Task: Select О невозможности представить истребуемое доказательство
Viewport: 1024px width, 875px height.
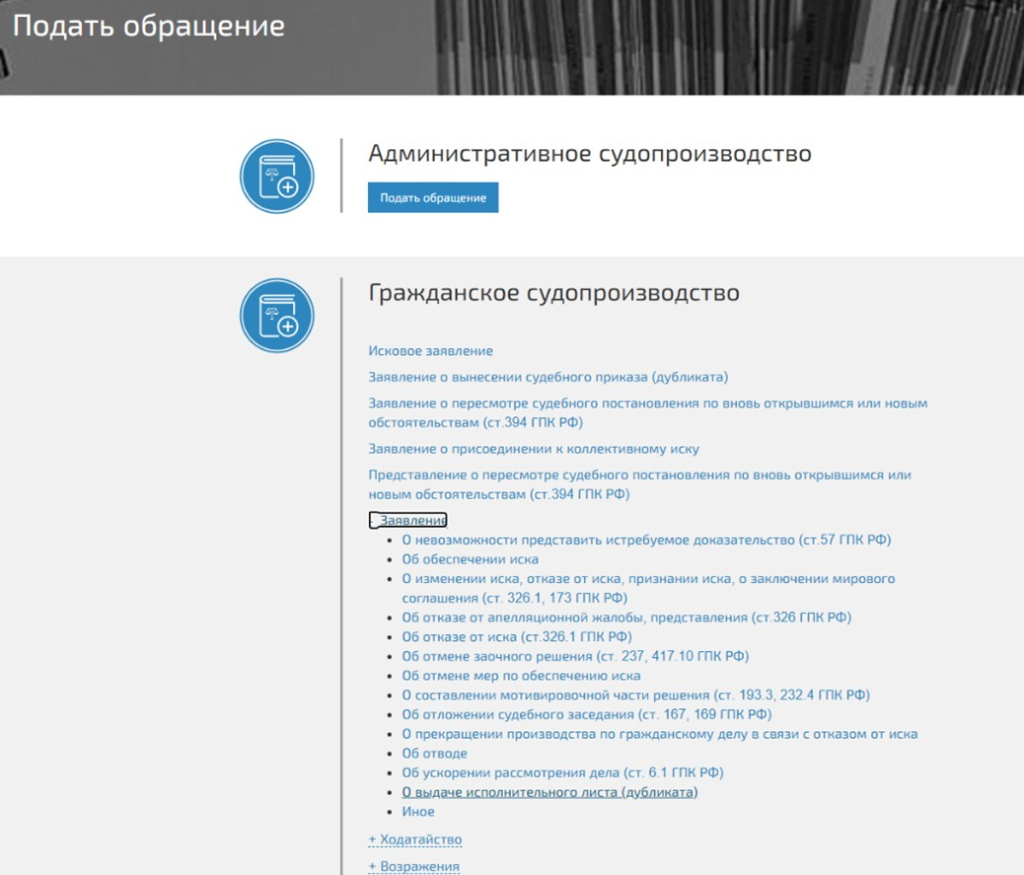Action: [647, 540]
